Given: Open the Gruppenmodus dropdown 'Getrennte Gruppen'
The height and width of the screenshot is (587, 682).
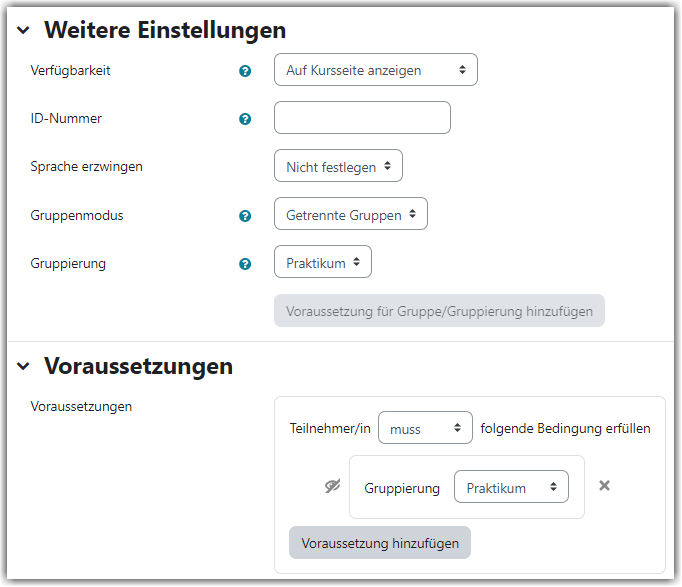Looking at the screenshot, I should pyautogui.click(x=351, y=213).
